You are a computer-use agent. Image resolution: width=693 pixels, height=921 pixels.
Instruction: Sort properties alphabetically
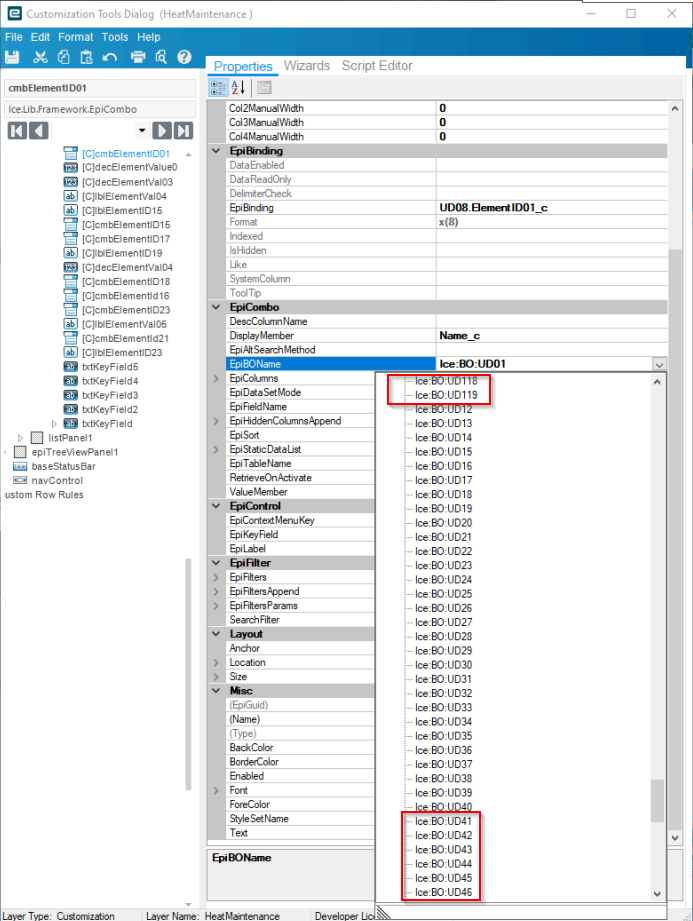(x=238, y=88)
